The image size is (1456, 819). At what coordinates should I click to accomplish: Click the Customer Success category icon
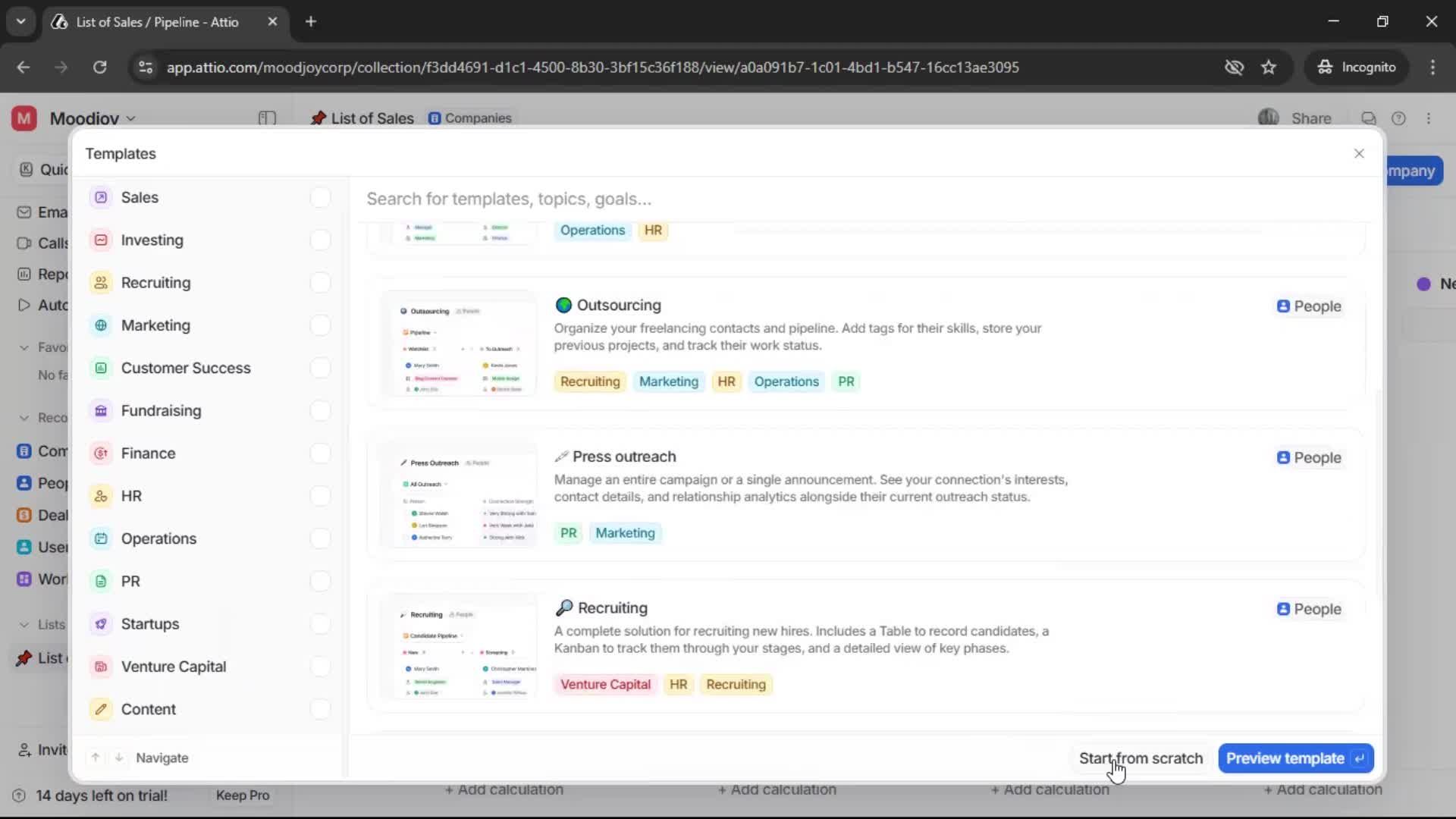click(x=101, y=368)
